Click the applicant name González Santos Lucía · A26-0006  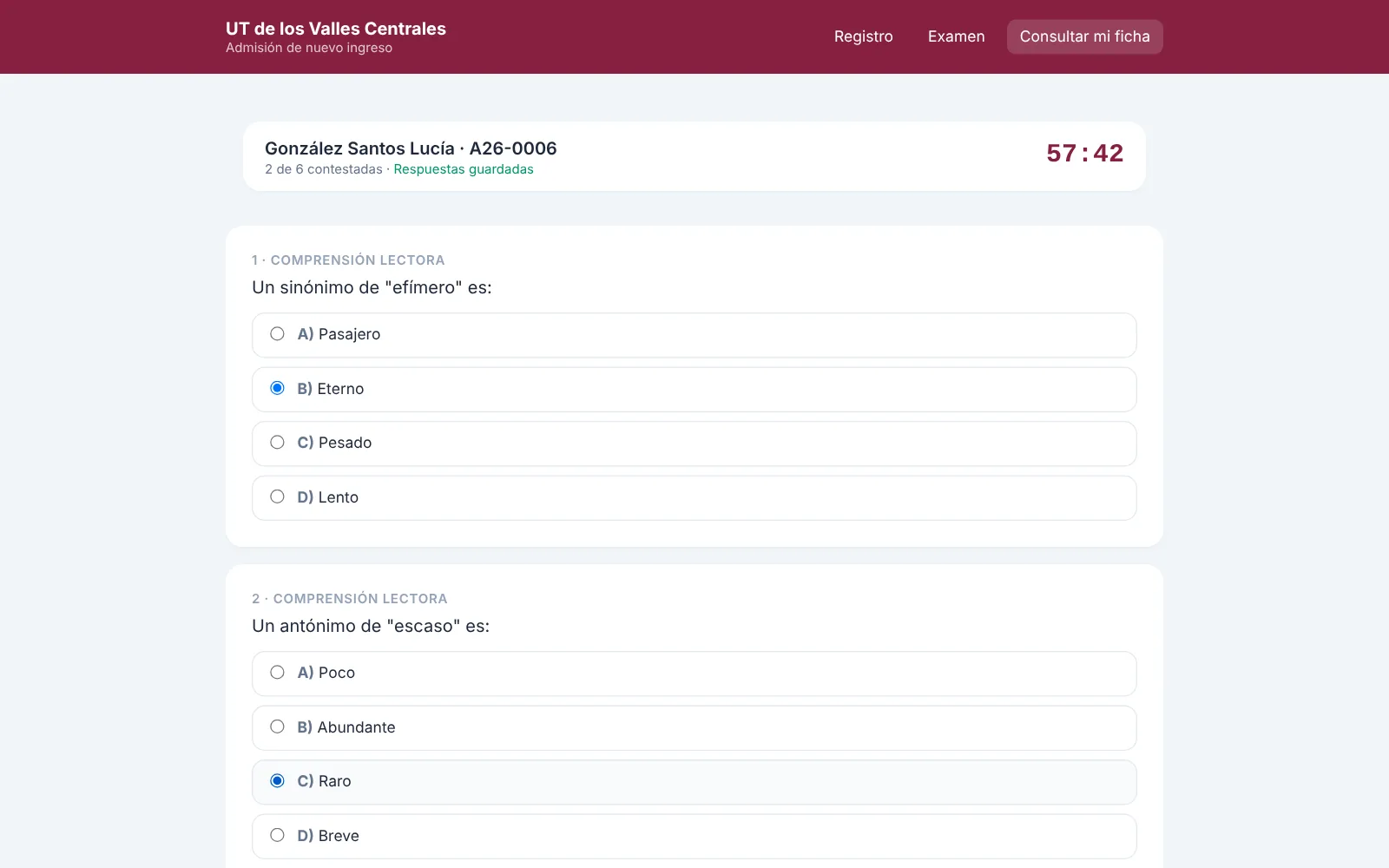[411, 148]
